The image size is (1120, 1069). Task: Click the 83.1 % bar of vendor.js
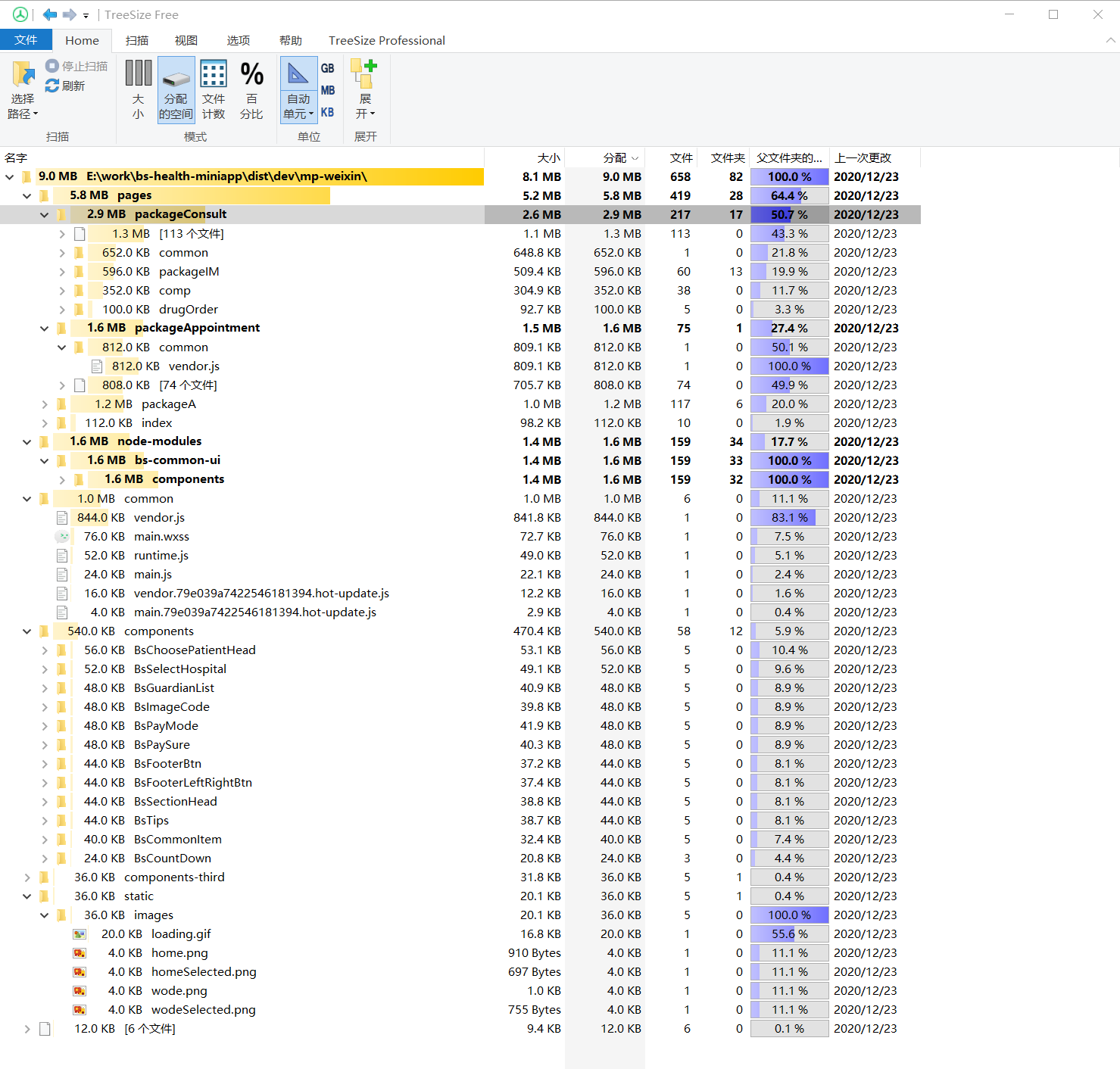coord(789,518)
